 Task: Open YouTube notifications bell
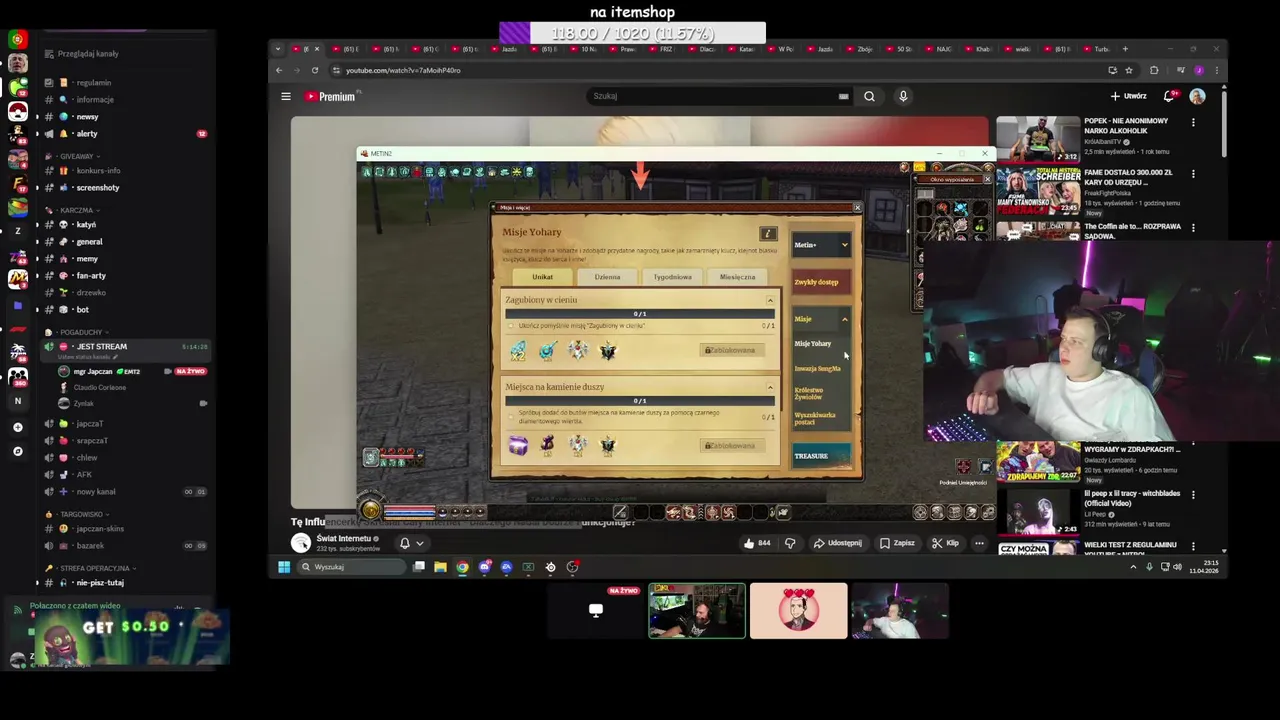1168,96
